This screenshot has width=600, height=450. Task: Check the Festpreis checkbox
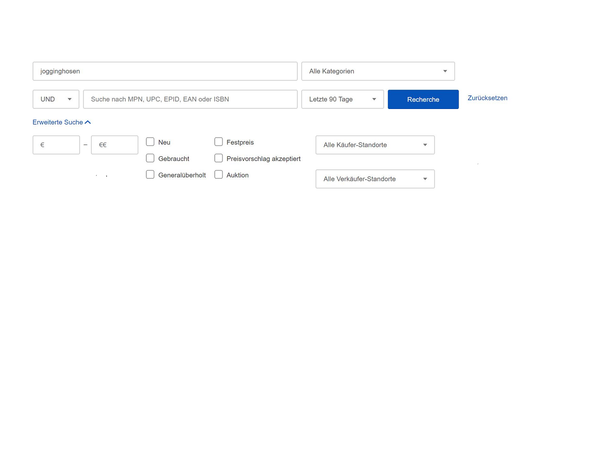[218, 142]
